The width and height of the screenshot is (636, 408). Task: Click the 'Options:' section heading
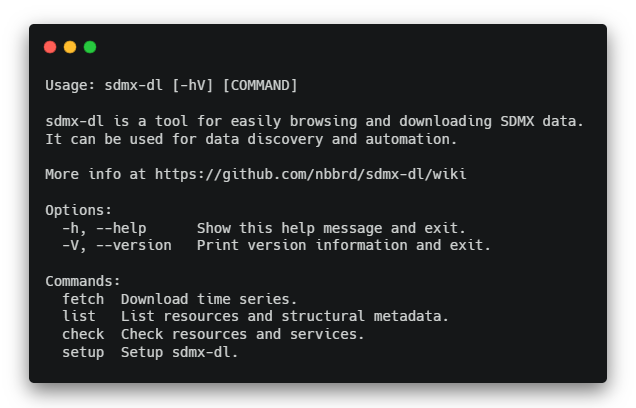pyautogui.click(x=79, y=210)
